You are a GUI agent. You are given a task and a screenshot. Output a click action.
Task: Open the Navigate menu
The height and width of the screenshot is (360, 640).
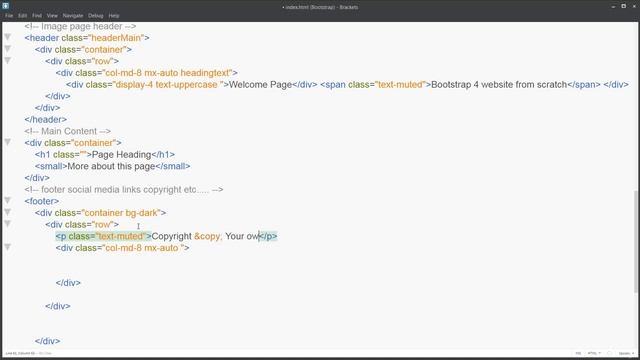coord(73,16)
